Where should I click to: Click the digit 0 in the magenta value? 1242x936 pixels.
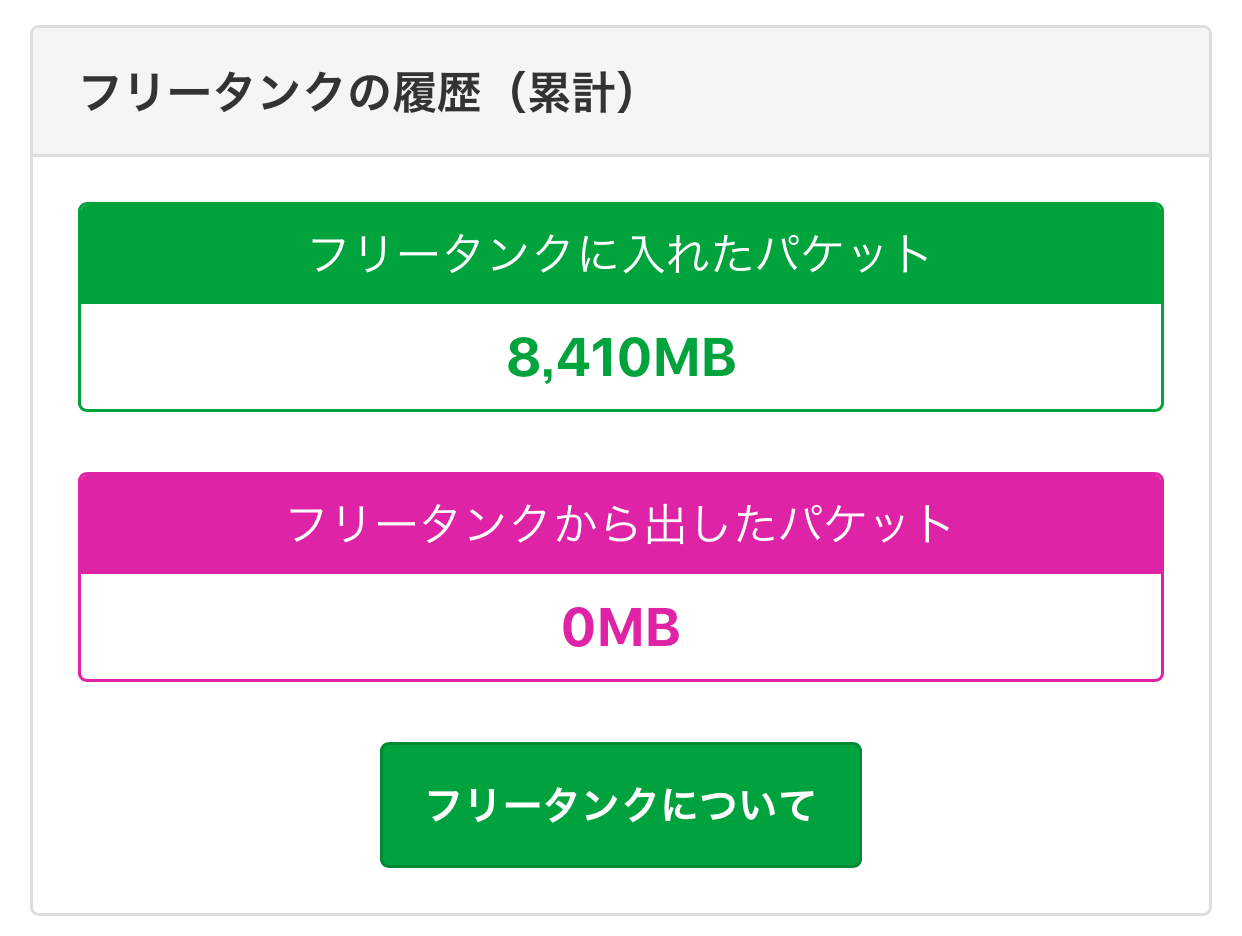(x=578, y=628)
